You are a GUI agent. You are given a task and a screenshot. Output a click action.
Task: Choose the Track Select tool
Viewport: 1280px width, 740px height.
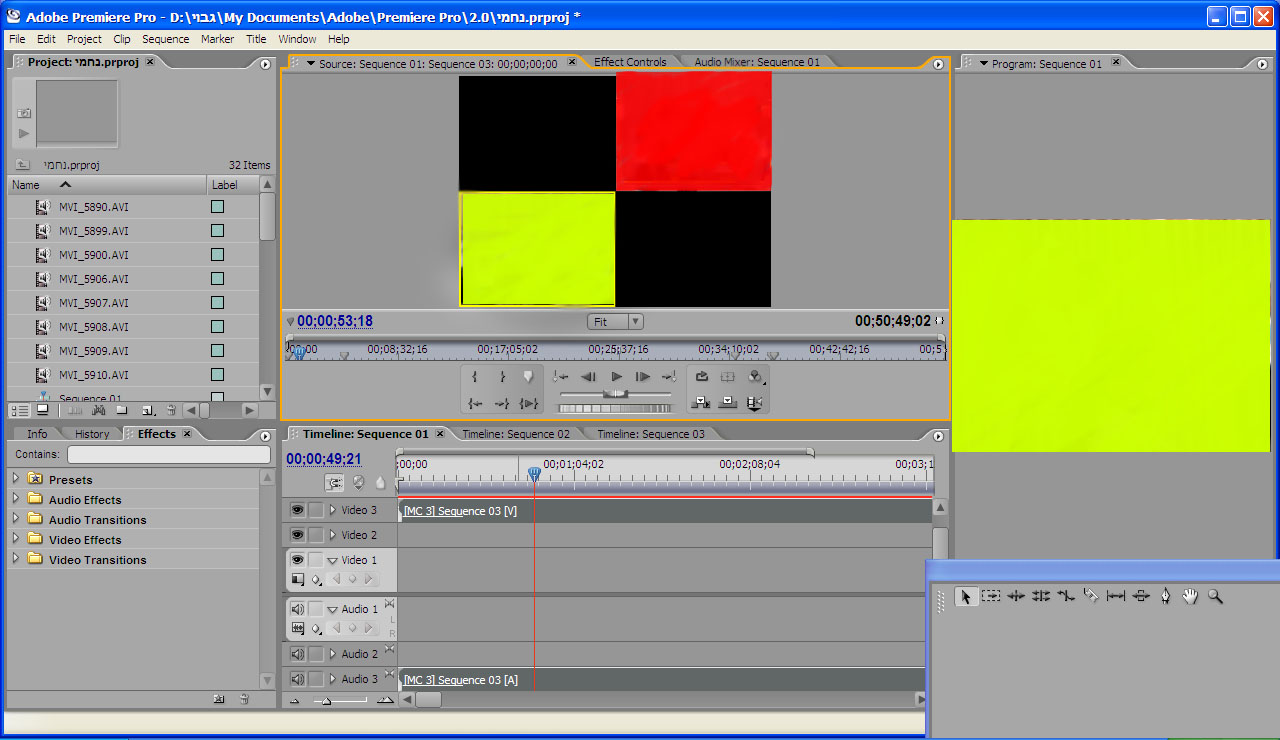[x=991, y=596]
